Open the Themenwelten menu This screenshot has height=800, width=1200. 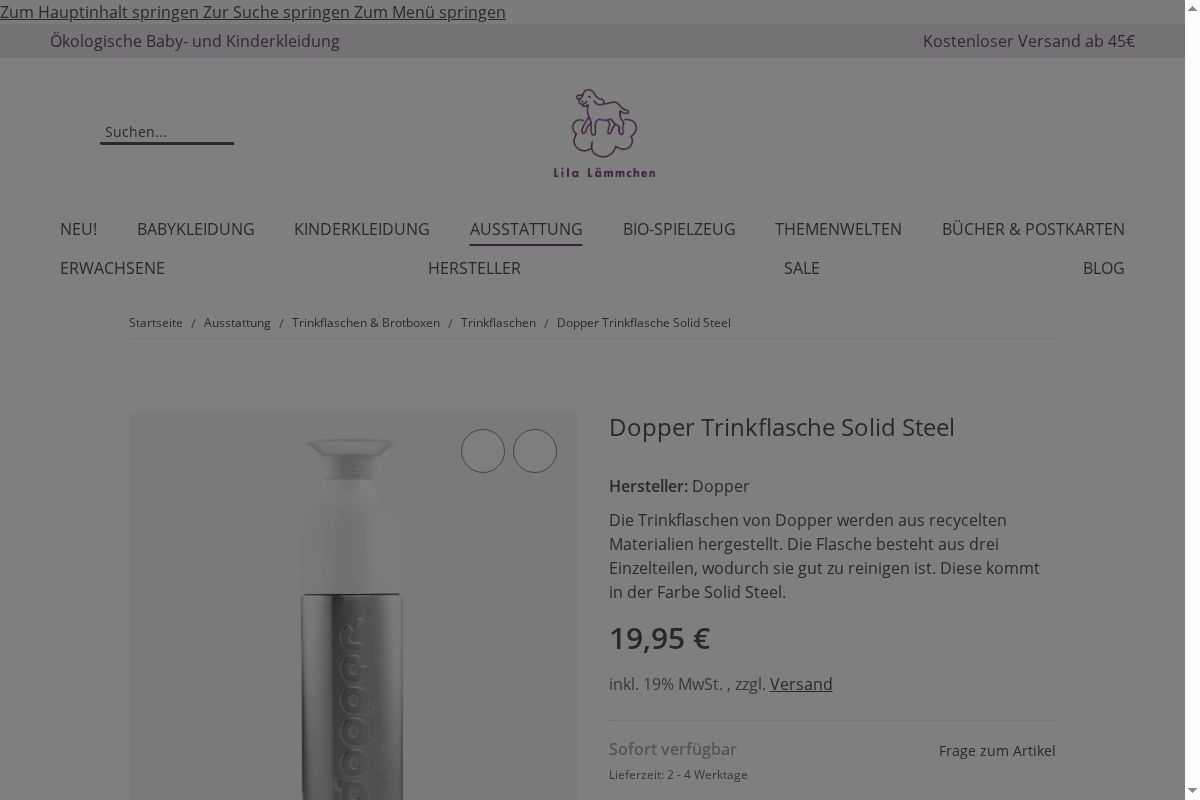[x=838, y=229]
